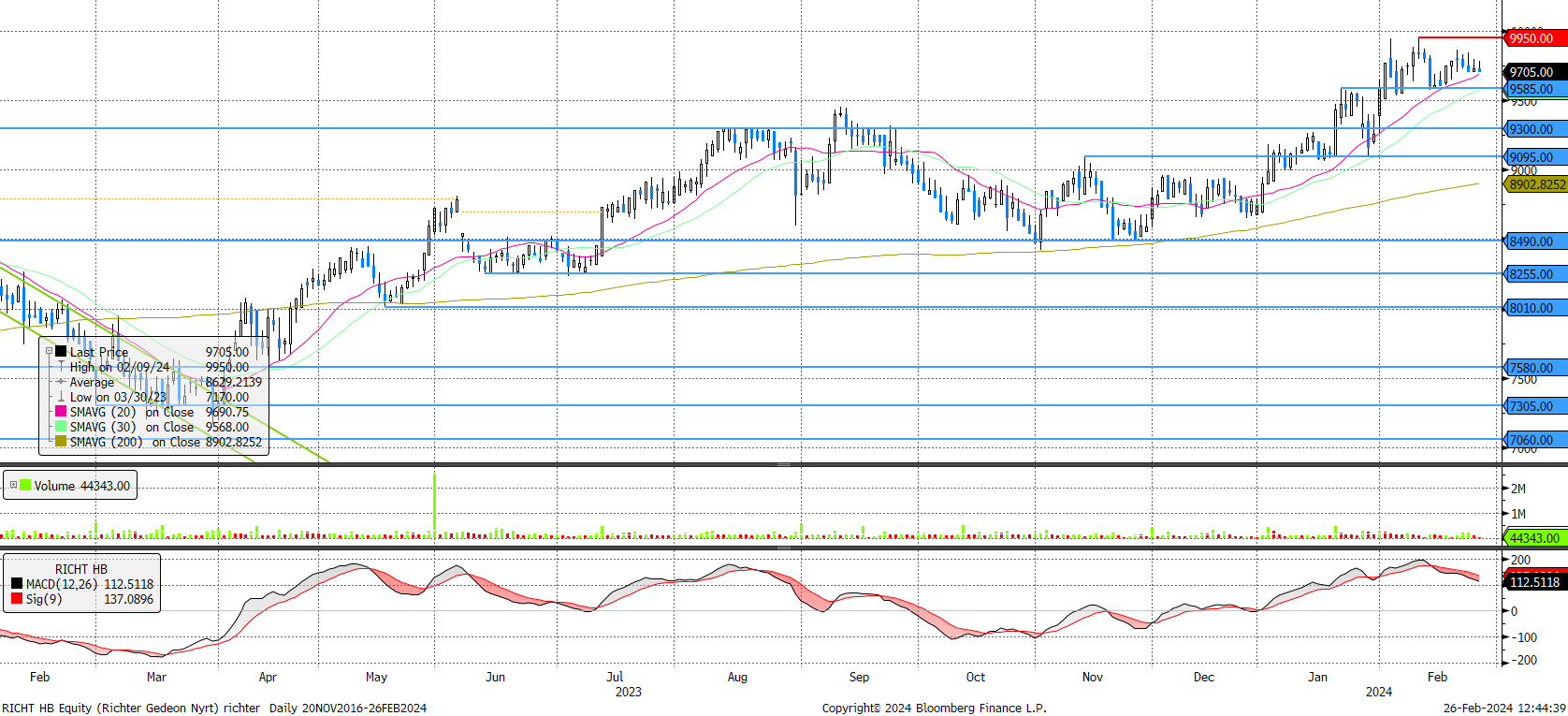This screenshot has width=1568, height=716.
Task: Click the 'RICHT HB Equity (Richter Gedeon Nyrt)' footer
Action: click(x=110, y=708)
